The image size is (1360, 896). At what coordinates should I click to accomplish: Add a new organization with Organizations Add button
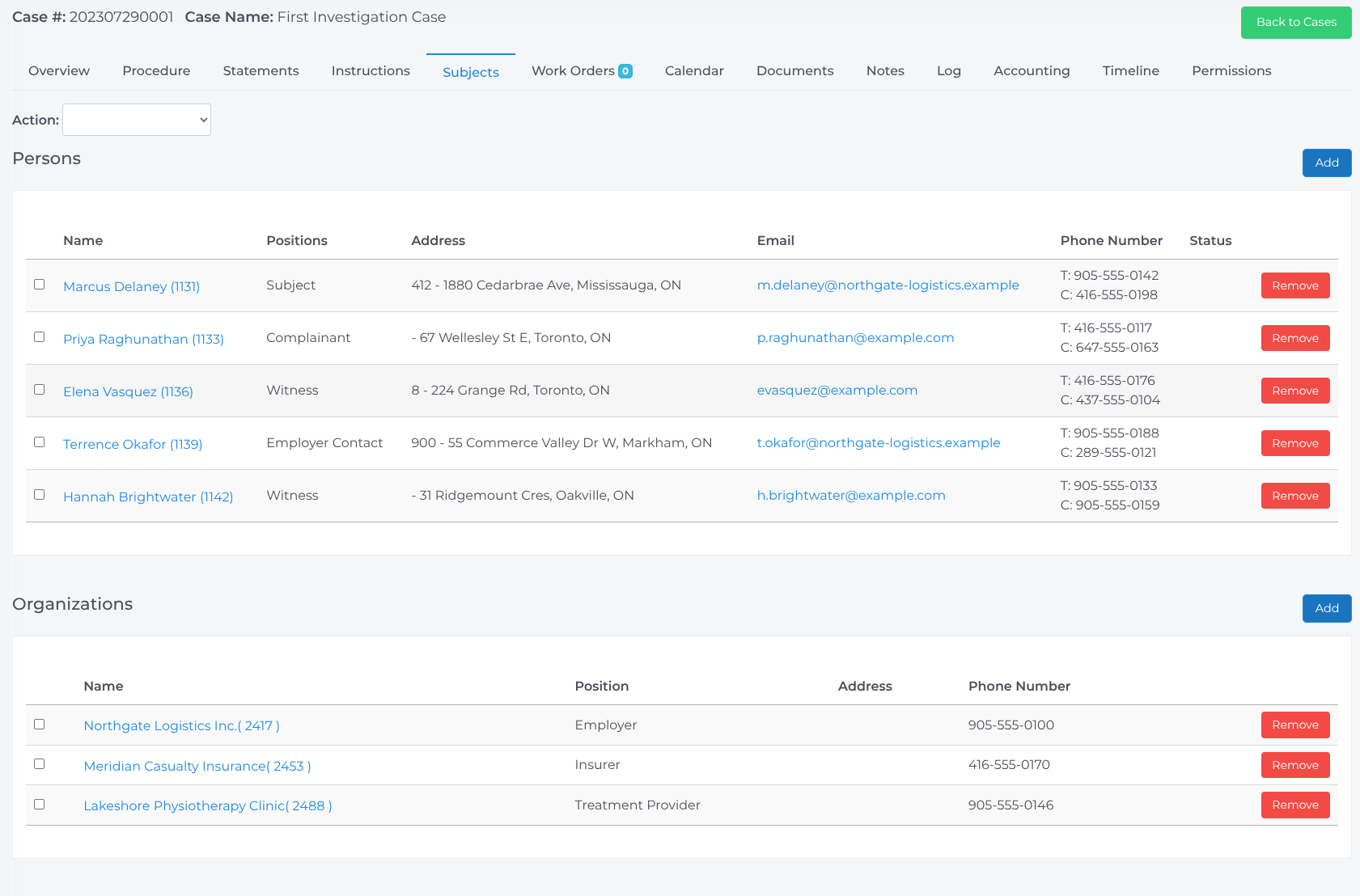pyautogui.click(x=1327, y=608)
